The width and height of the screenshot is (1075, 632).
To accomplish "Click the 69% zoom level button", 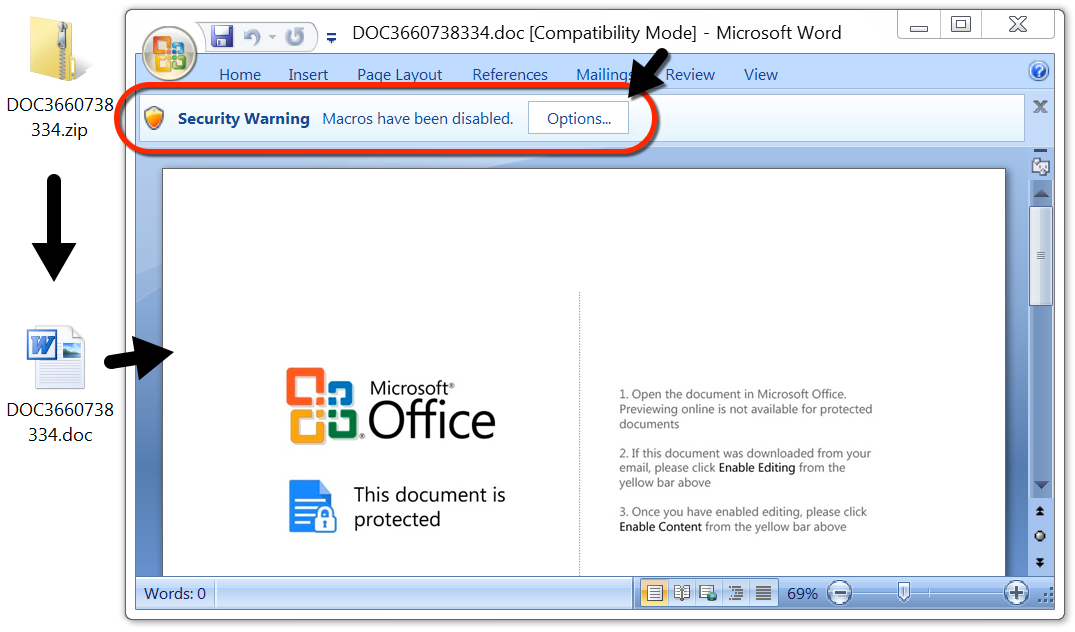I will click(802, 594).
